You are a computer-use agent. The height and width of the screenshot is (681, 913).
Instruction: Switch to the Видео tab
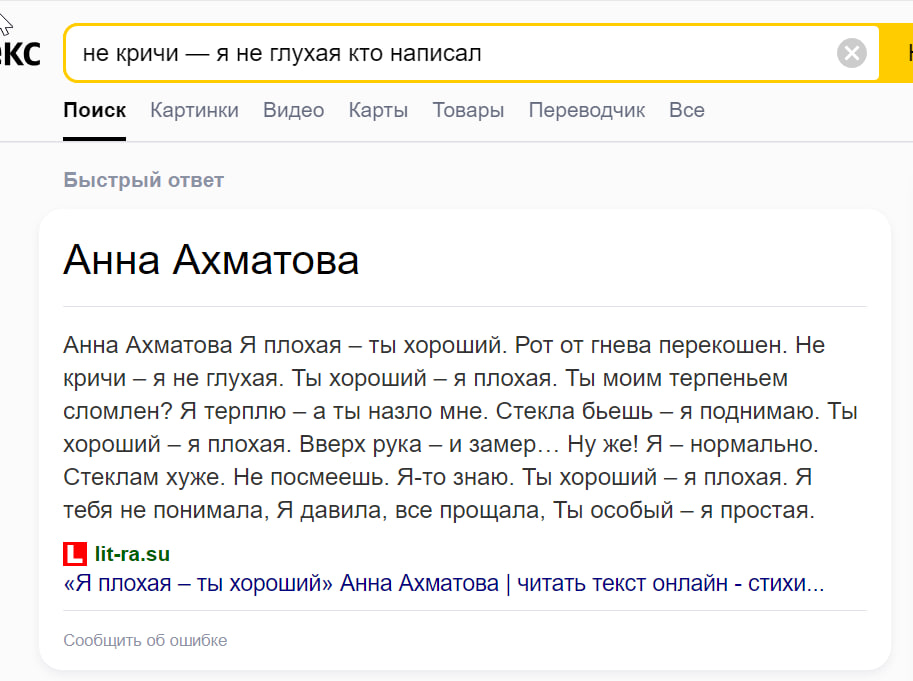click(292, 110)
